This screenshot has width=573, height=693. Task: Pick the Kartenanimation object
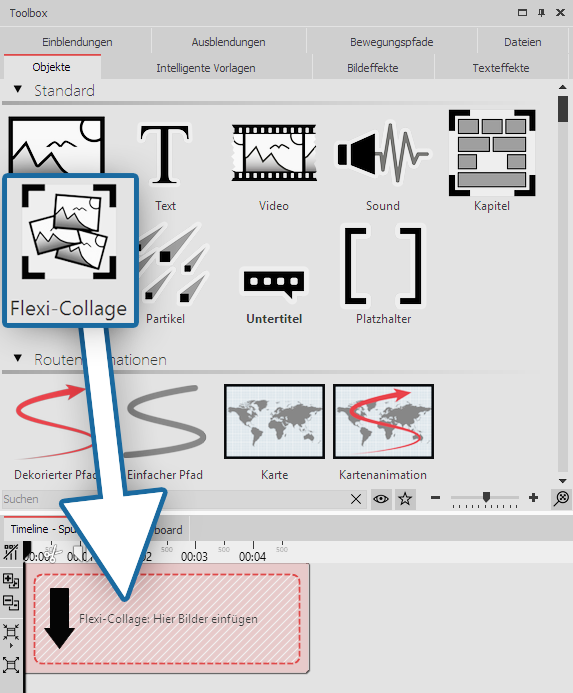[383, 422]
